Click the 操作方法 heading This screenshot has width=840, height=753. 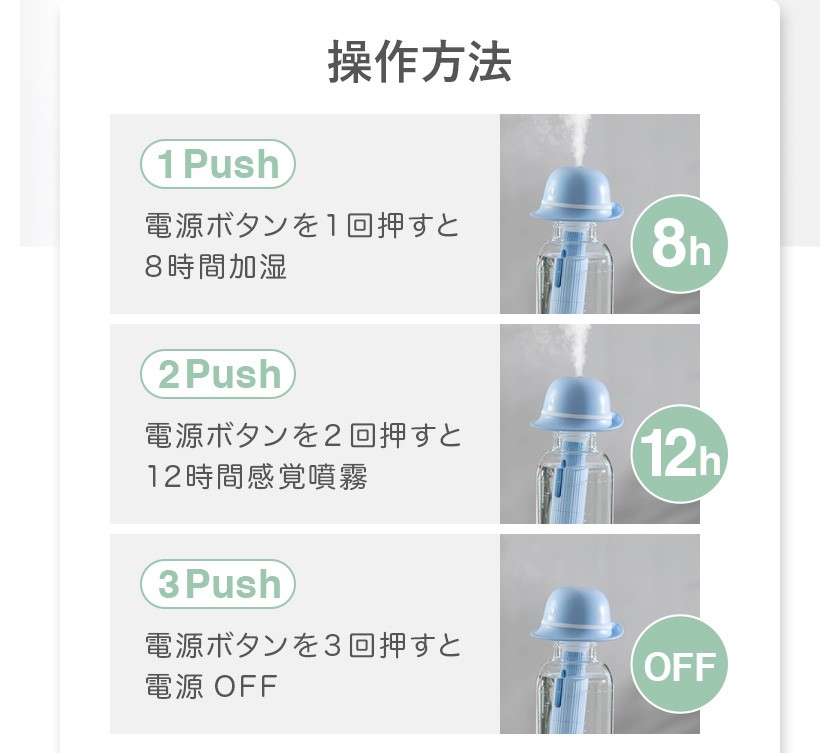click(419, 63)
